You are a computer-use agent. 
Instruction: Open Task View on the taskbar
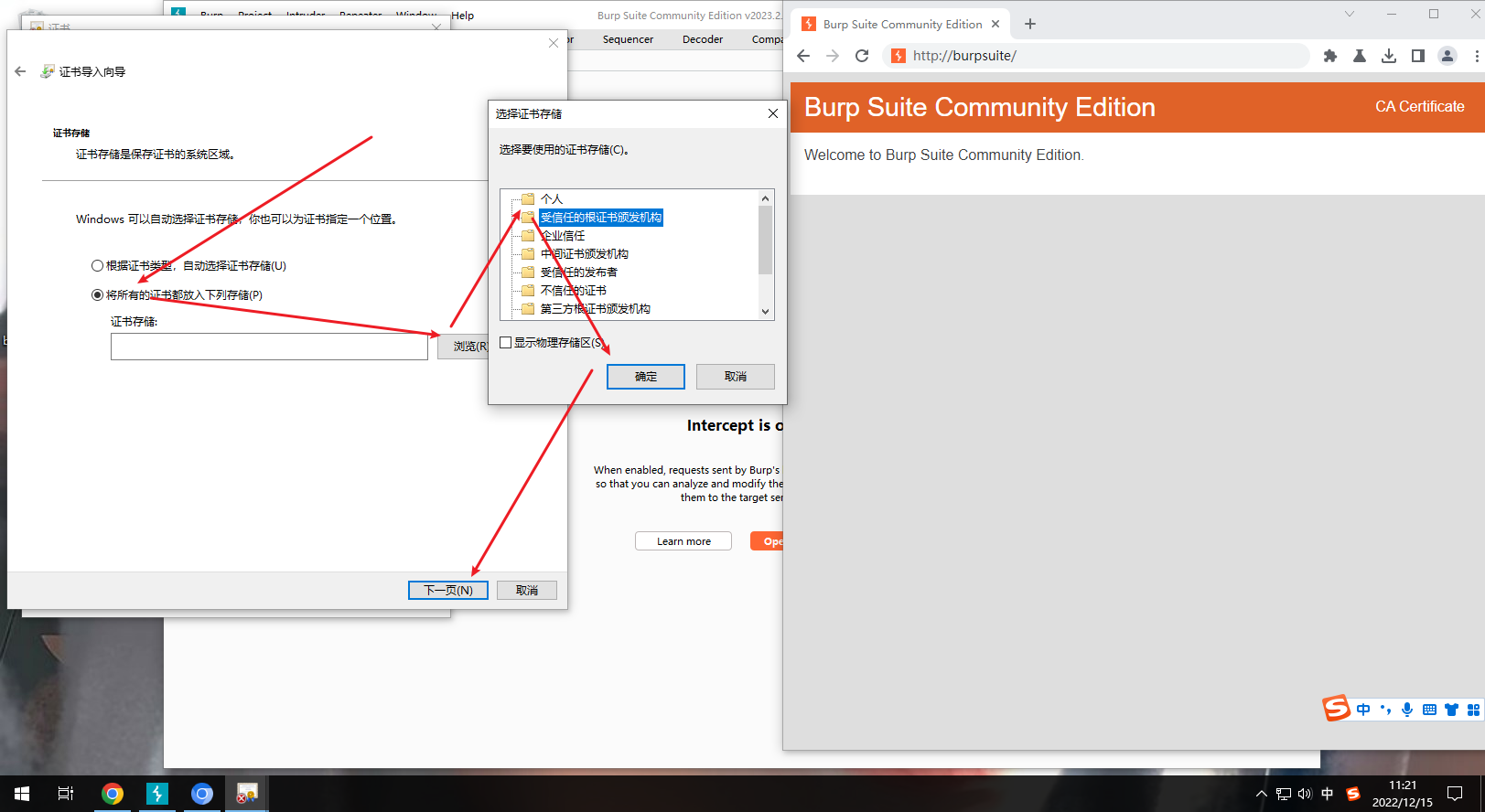(x=66, y=794)
